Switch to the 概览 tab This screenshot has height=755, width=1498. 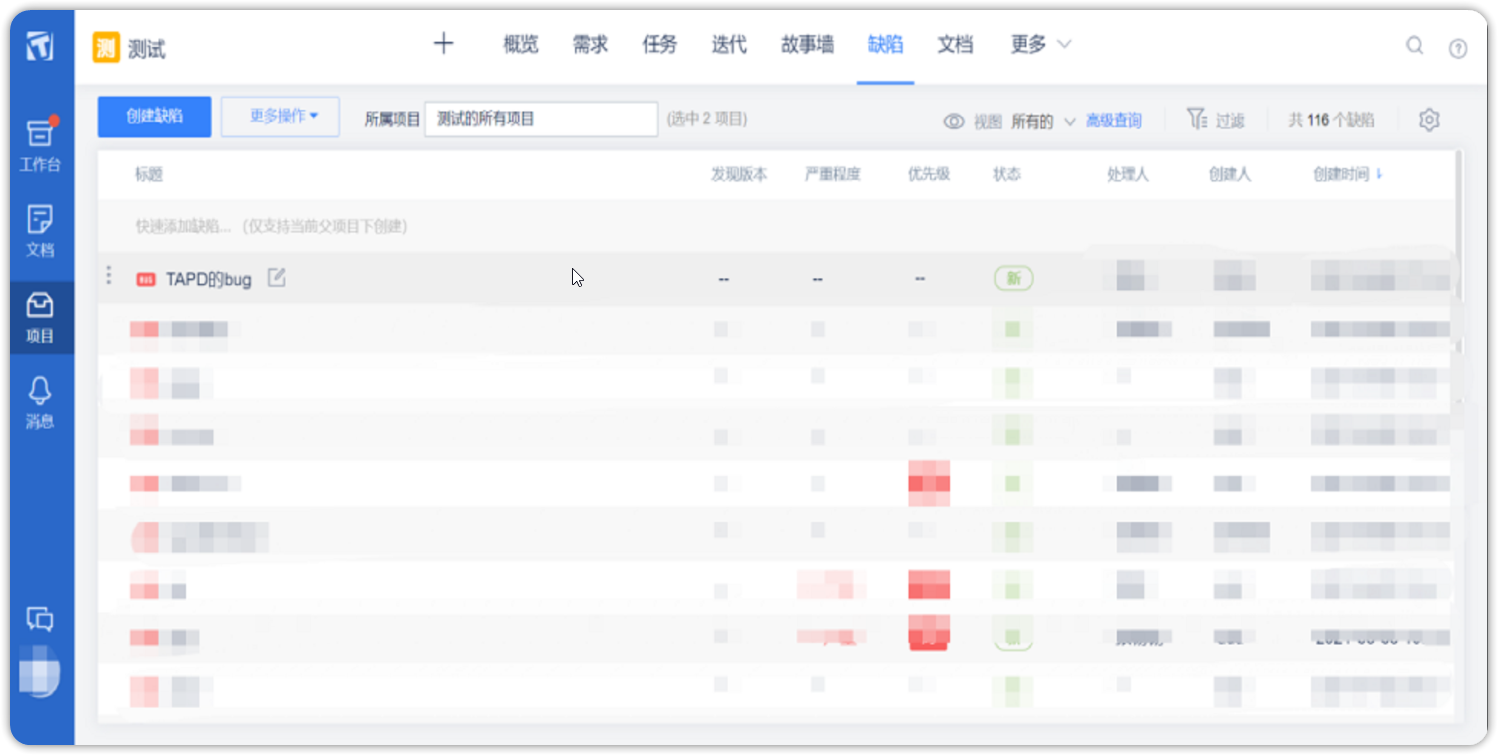pos(521,44)
